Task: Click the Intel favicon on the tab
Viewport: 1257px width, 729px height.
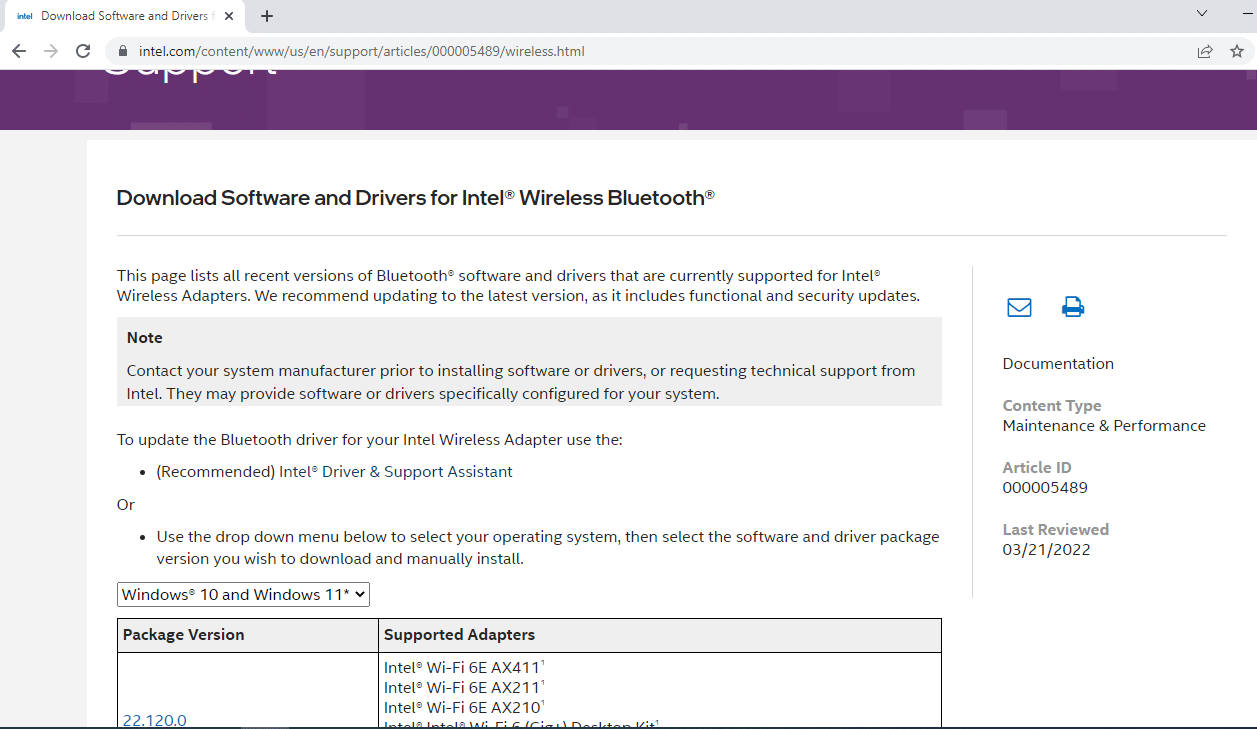Action: 25,16
